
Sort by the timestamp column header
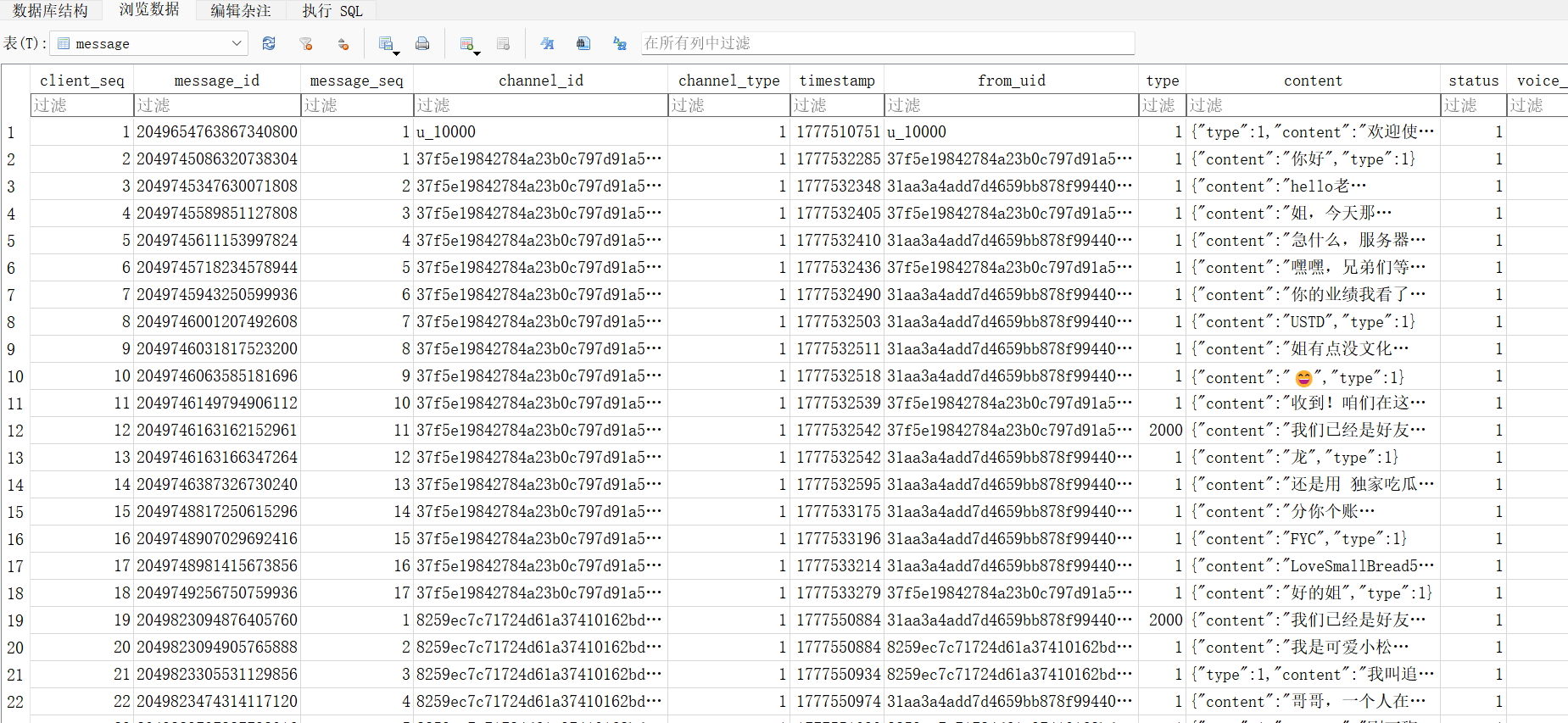(837, 81)
